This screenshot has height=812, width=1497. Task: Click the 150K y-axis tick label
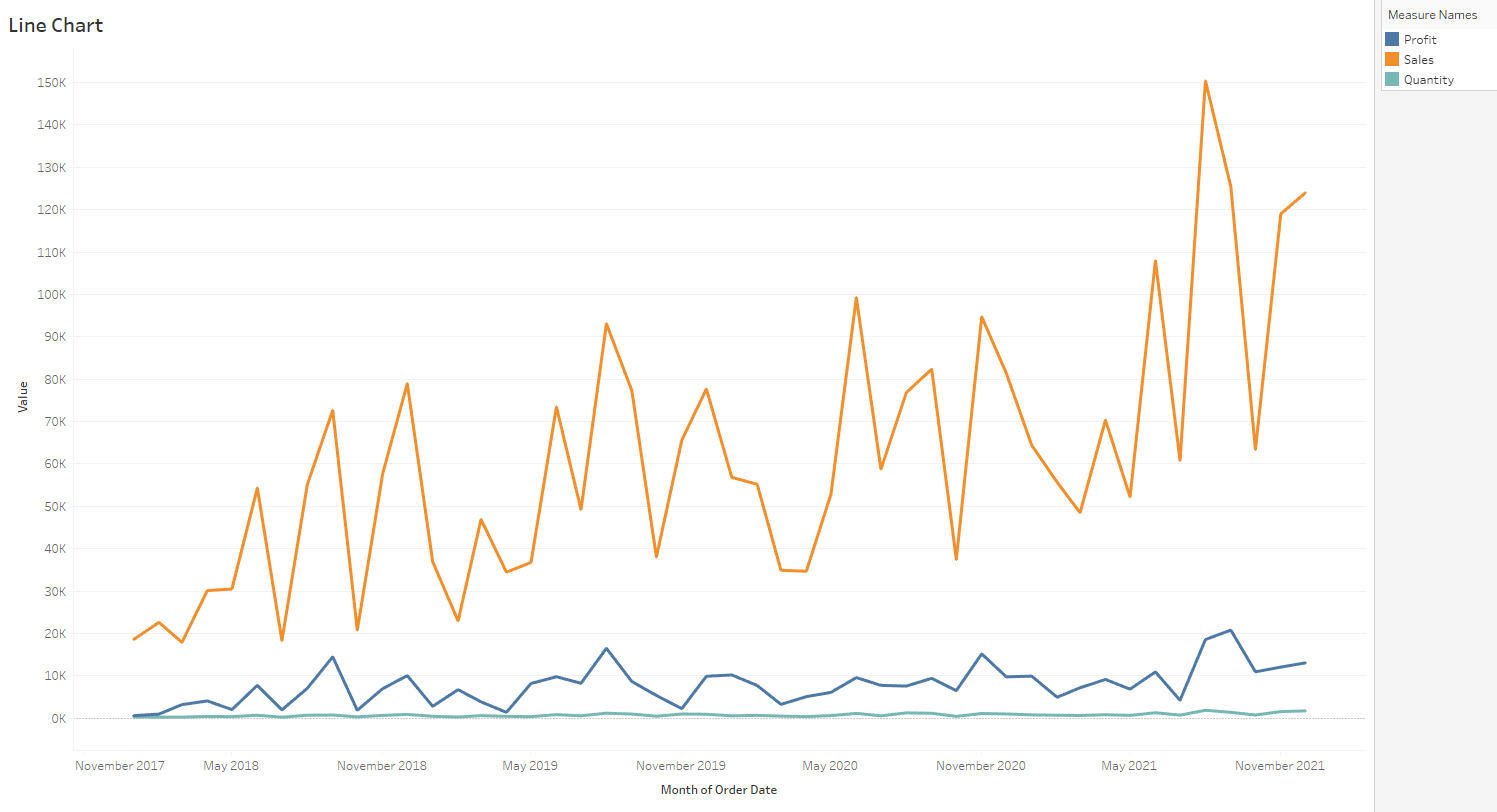click(x=51, y=82)
